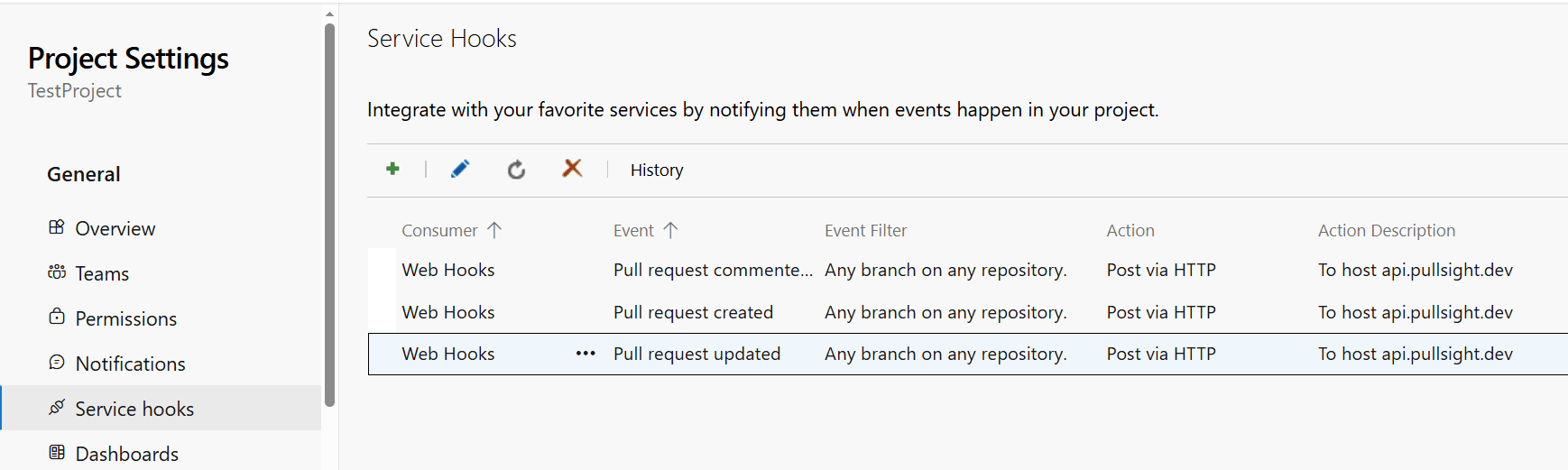Select Service hooks in sidebar
The width and height of the screenshot is (1568, 470).
pyautogui.click(x=161, y=408)
